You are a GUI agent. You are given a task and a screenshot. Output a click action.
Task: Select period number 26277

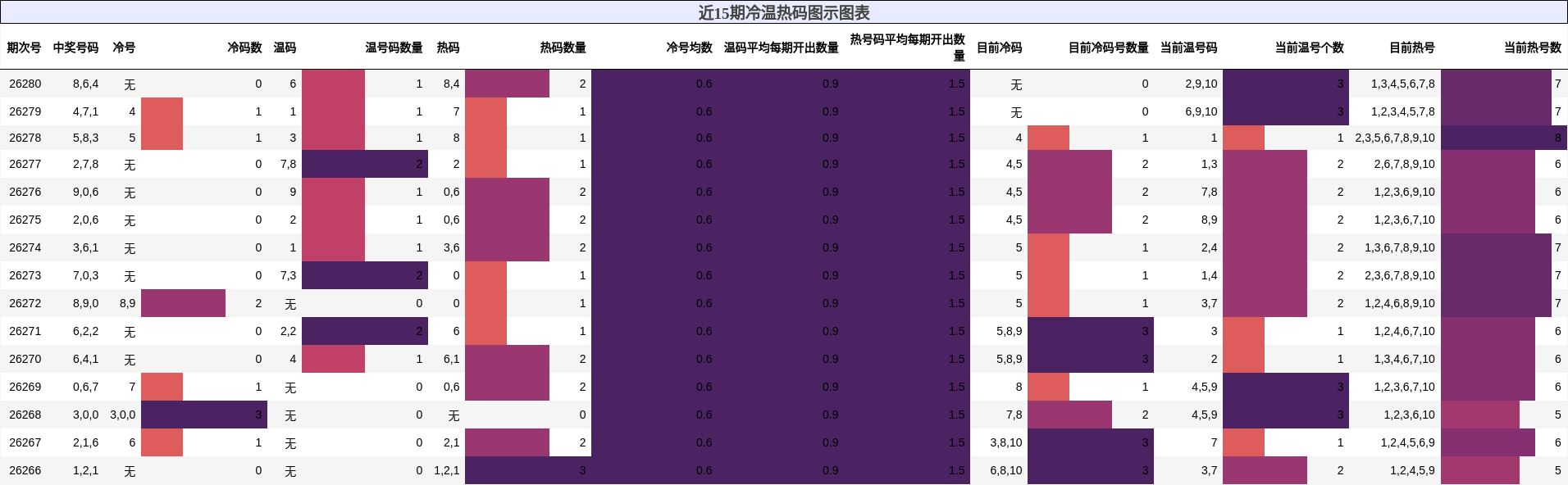25,164
